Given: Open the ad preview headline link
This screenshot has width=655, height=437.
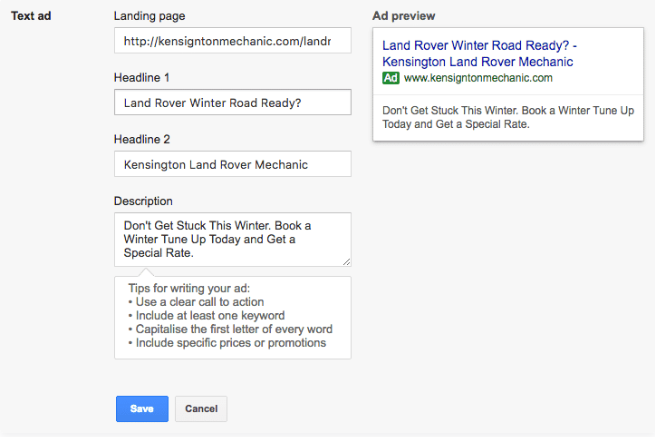Looking at the screenshot, I should tap(479, 53).
